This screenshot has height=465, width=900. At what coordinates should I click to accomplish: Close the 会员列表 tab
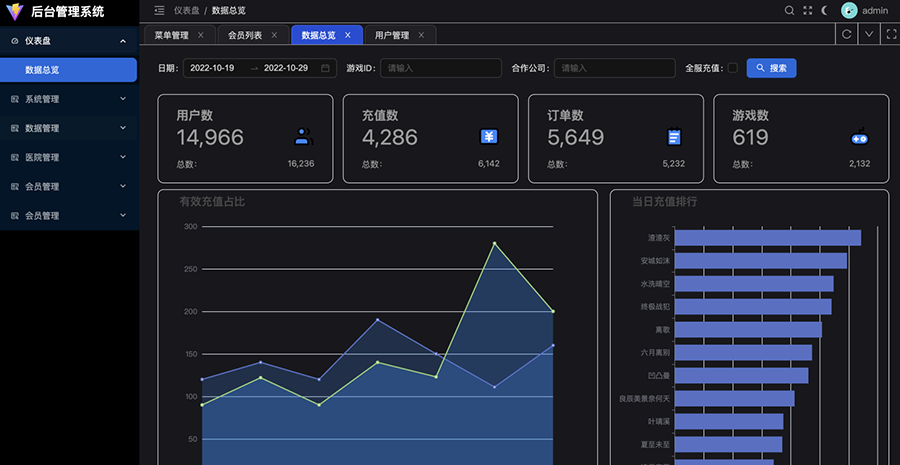point(274,35)
